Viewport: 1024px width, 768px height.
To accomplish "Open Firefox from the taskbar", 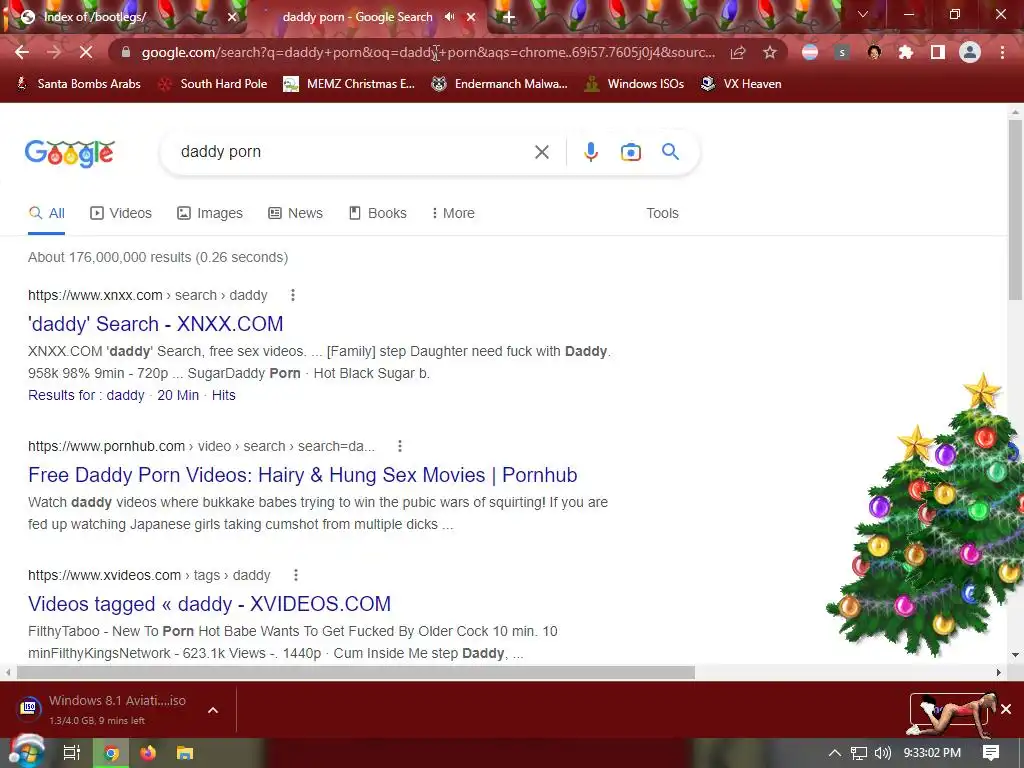I will coord(148,753).
